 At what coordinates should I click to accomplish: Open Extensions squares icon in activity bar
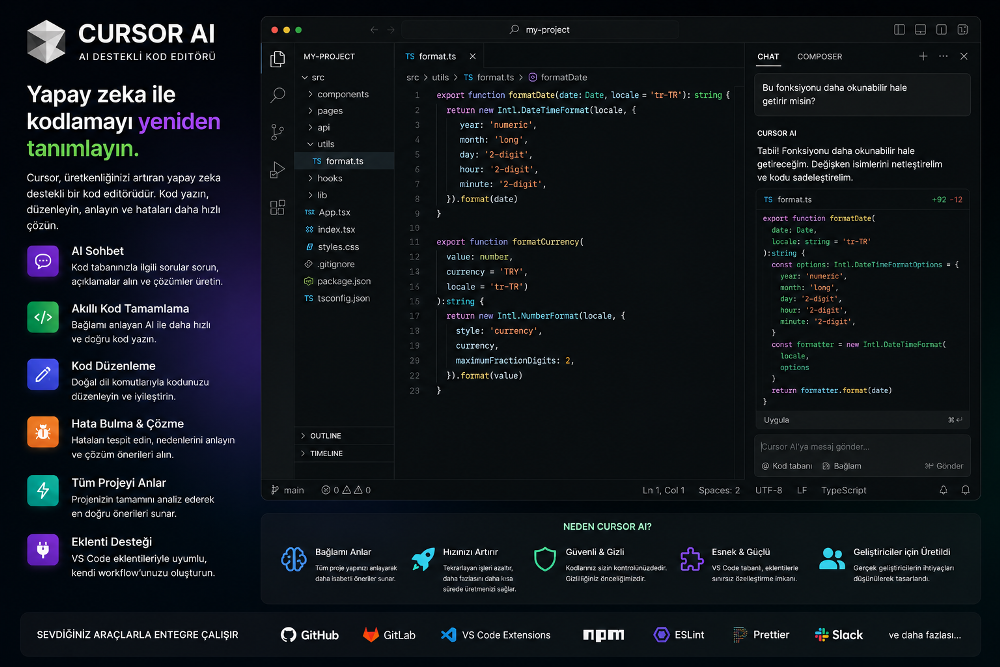[277, 207]
